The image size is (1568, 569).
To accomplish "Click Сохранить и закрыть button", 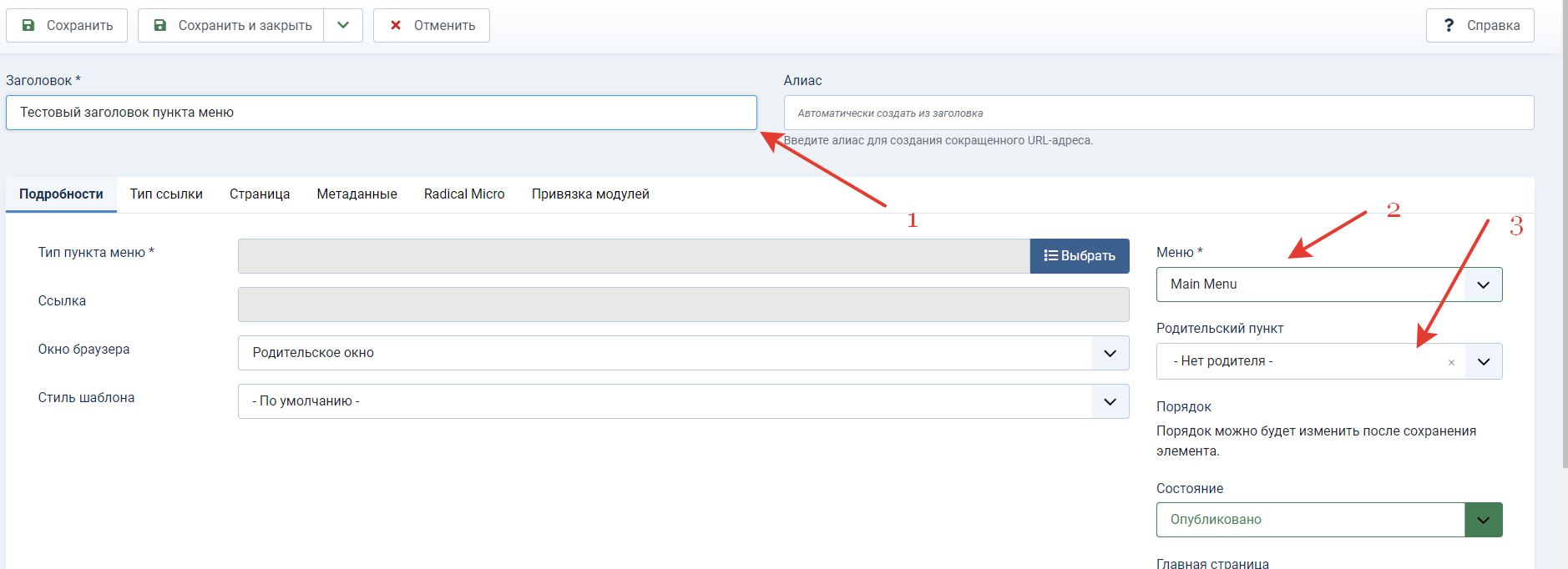I will point(231,25).
